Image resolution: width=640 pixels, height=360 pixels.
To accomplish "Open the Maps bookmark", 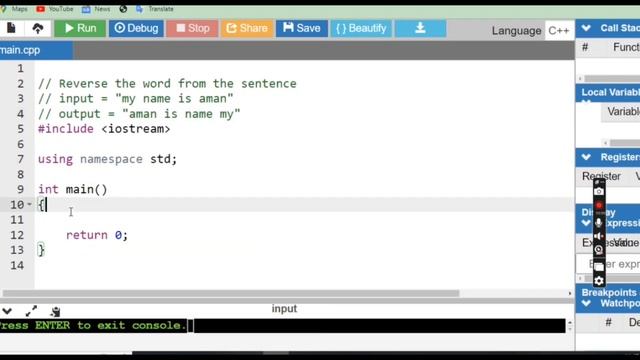I will tap(15, 9).
